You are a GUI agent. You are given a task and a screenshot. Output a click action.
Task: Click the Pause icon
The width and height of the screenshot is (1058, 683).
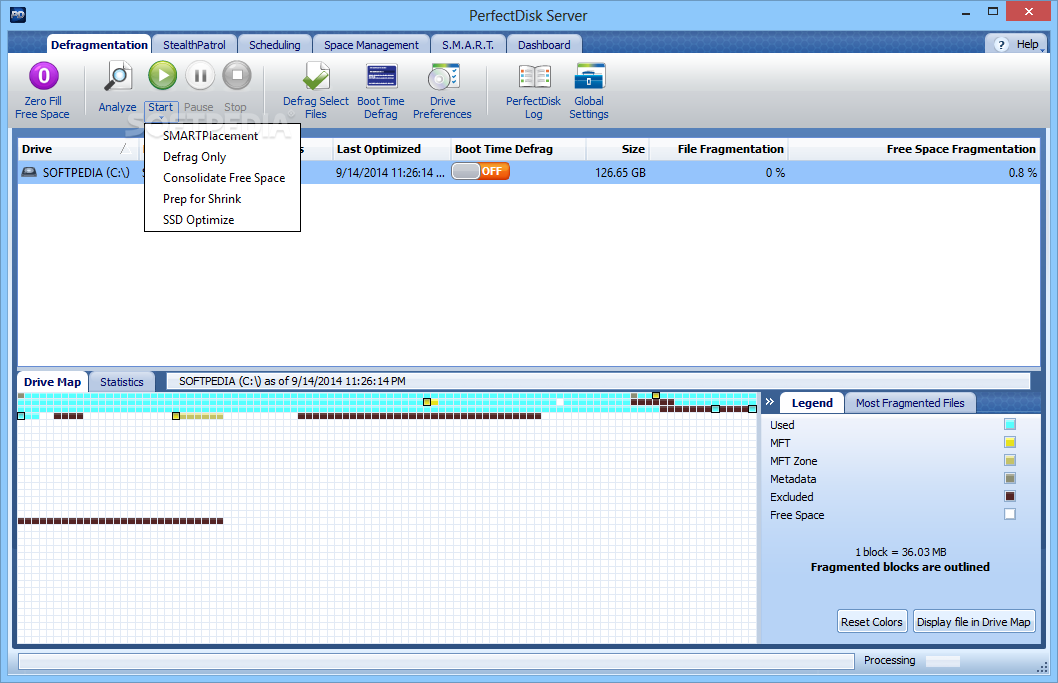(200, 75)
